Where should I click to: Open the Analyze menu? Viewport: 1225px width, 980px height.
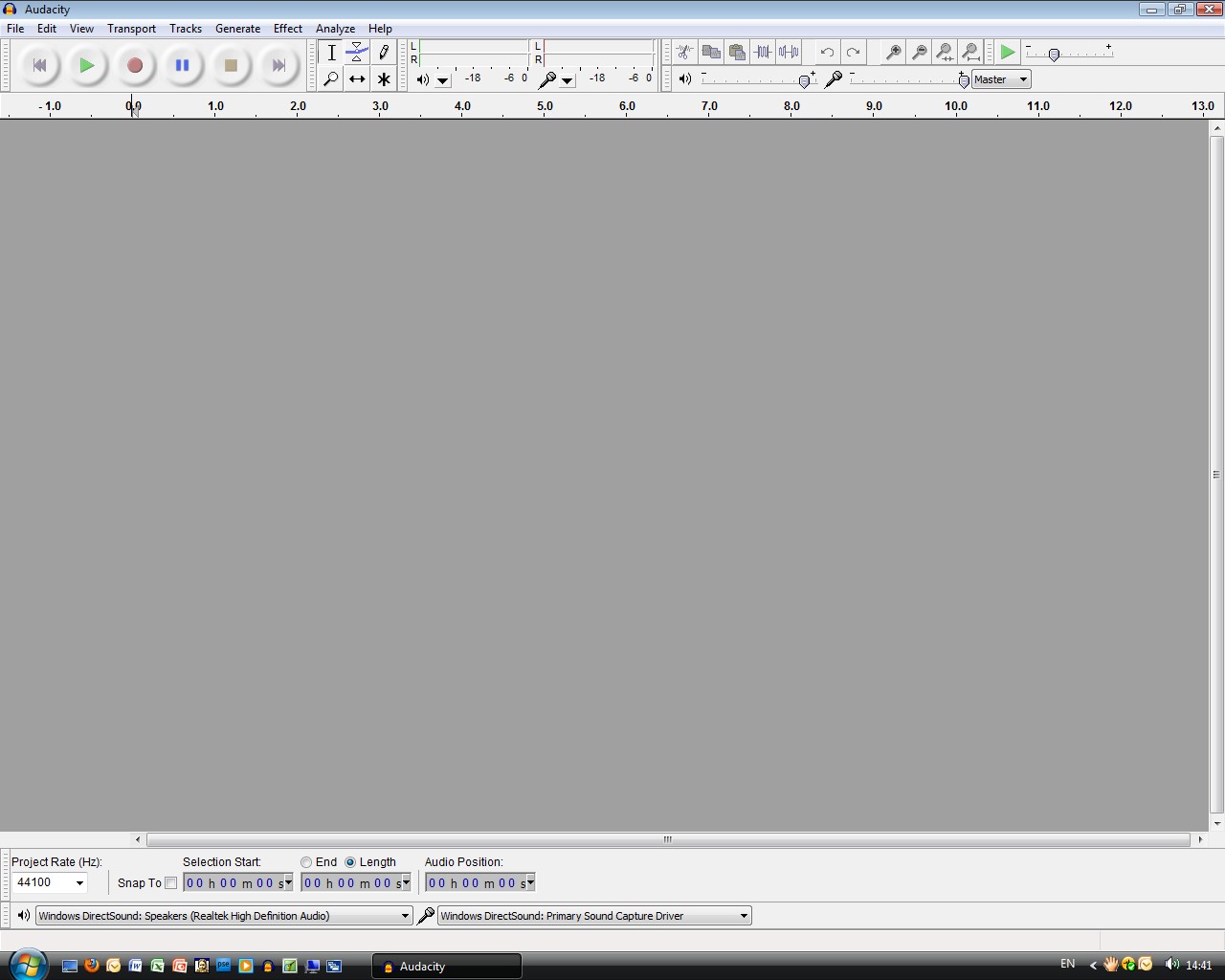335,29
